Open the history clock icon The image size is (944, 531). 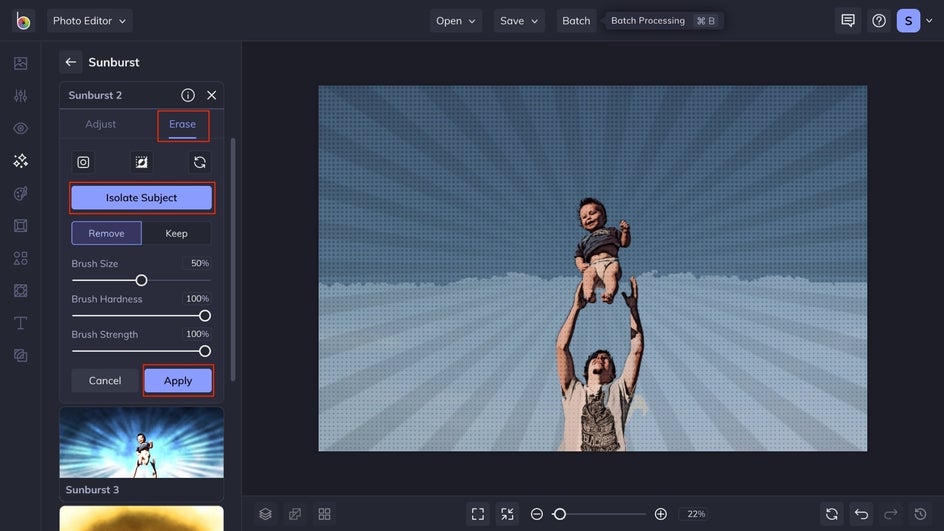(x=921, y=514)
